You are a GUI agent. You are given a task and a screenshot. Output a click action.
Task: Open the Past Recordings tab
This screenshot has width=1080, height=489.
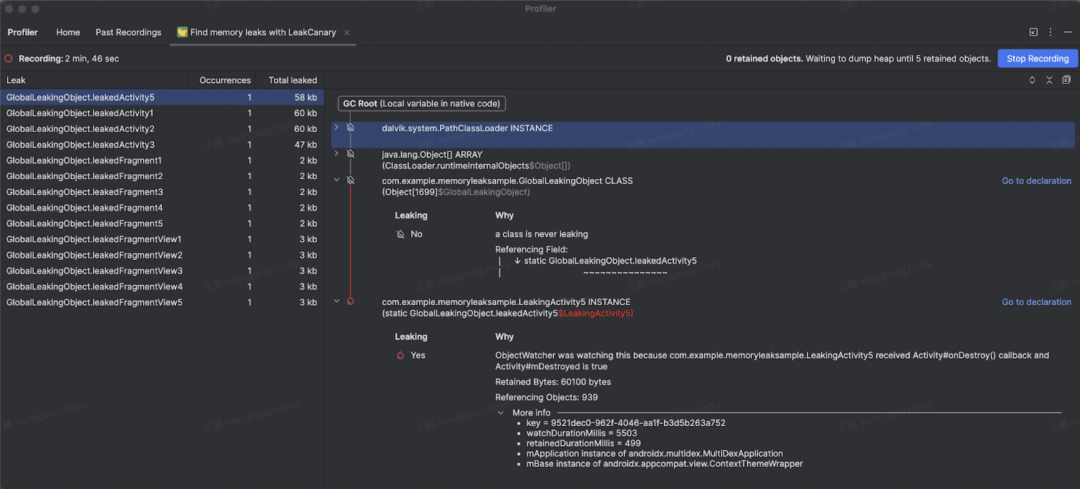(128, 32)
